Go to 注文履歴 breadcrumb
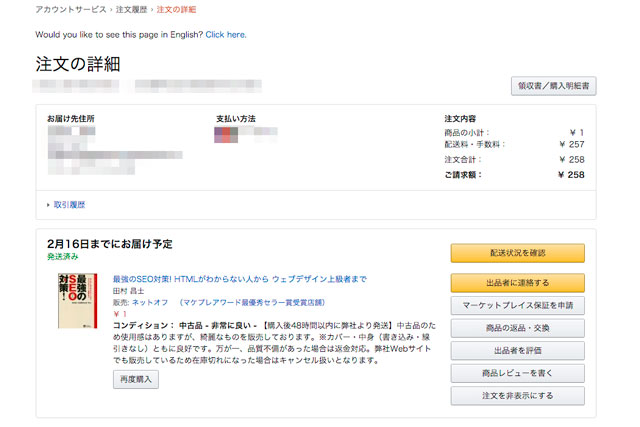 tap(131, 9)
